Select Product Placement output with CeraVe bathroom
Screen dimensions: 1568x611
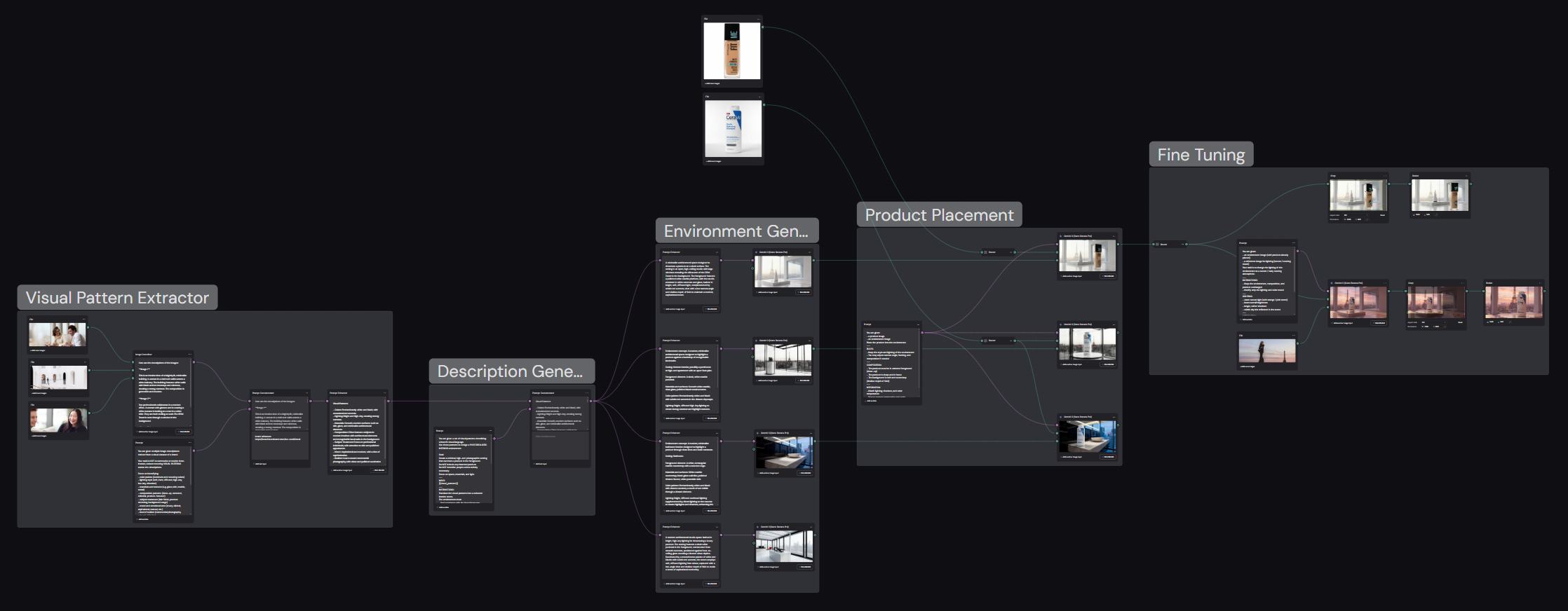click(x=1088, y=437)
